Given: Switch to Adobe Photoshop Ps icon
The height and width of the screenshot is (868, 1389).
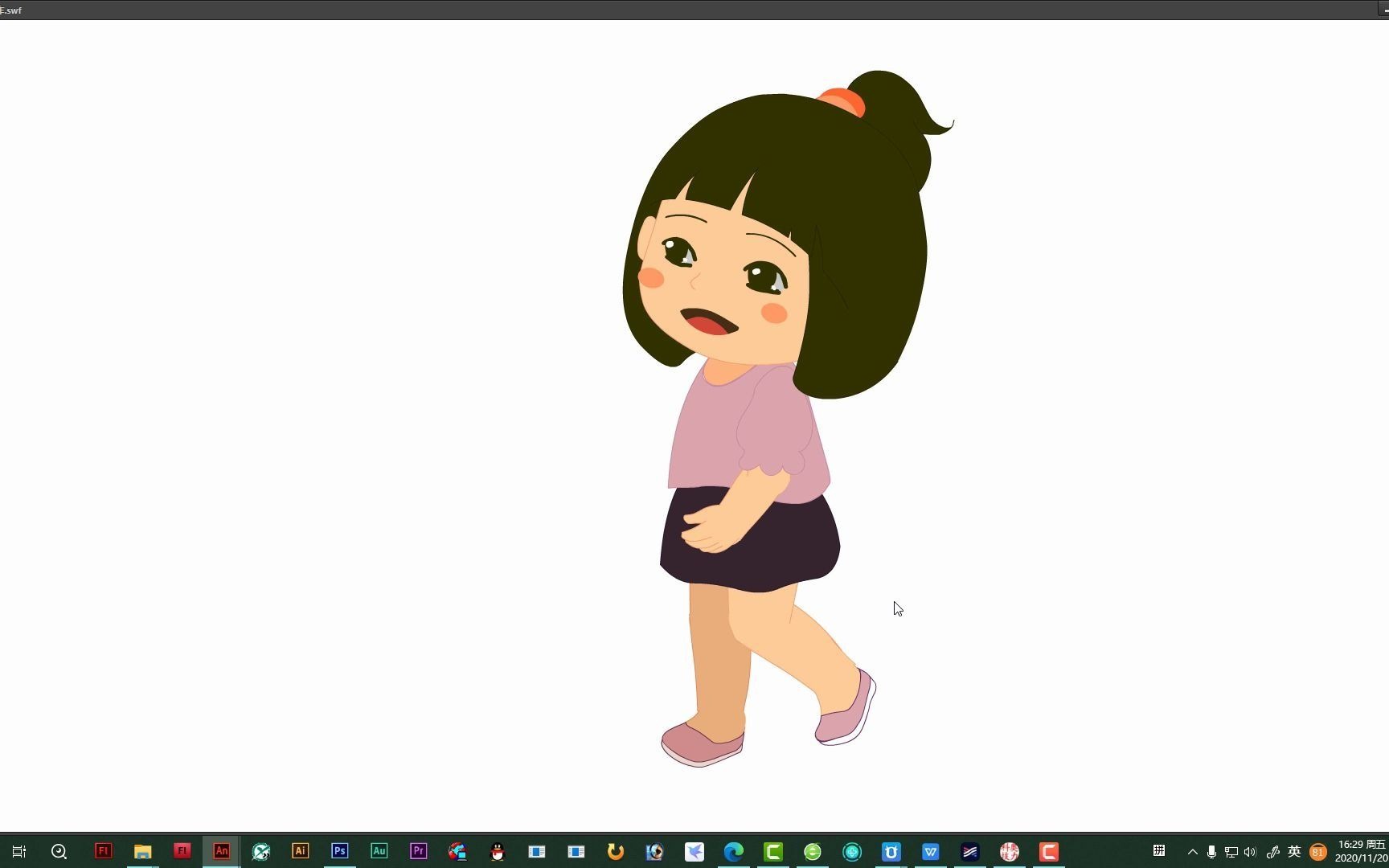Looking at the screenshot, I should point(339,850).
